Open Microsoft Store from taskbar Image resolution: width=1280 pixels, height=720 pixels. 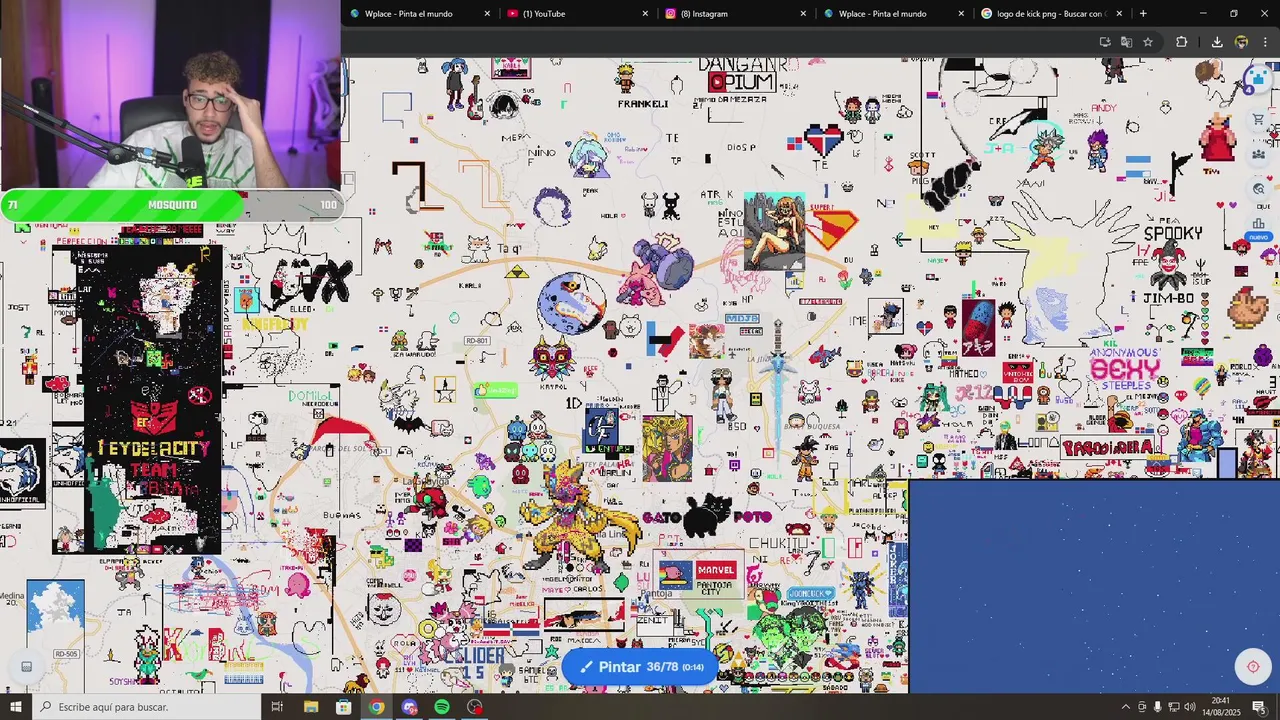(344, 707)
